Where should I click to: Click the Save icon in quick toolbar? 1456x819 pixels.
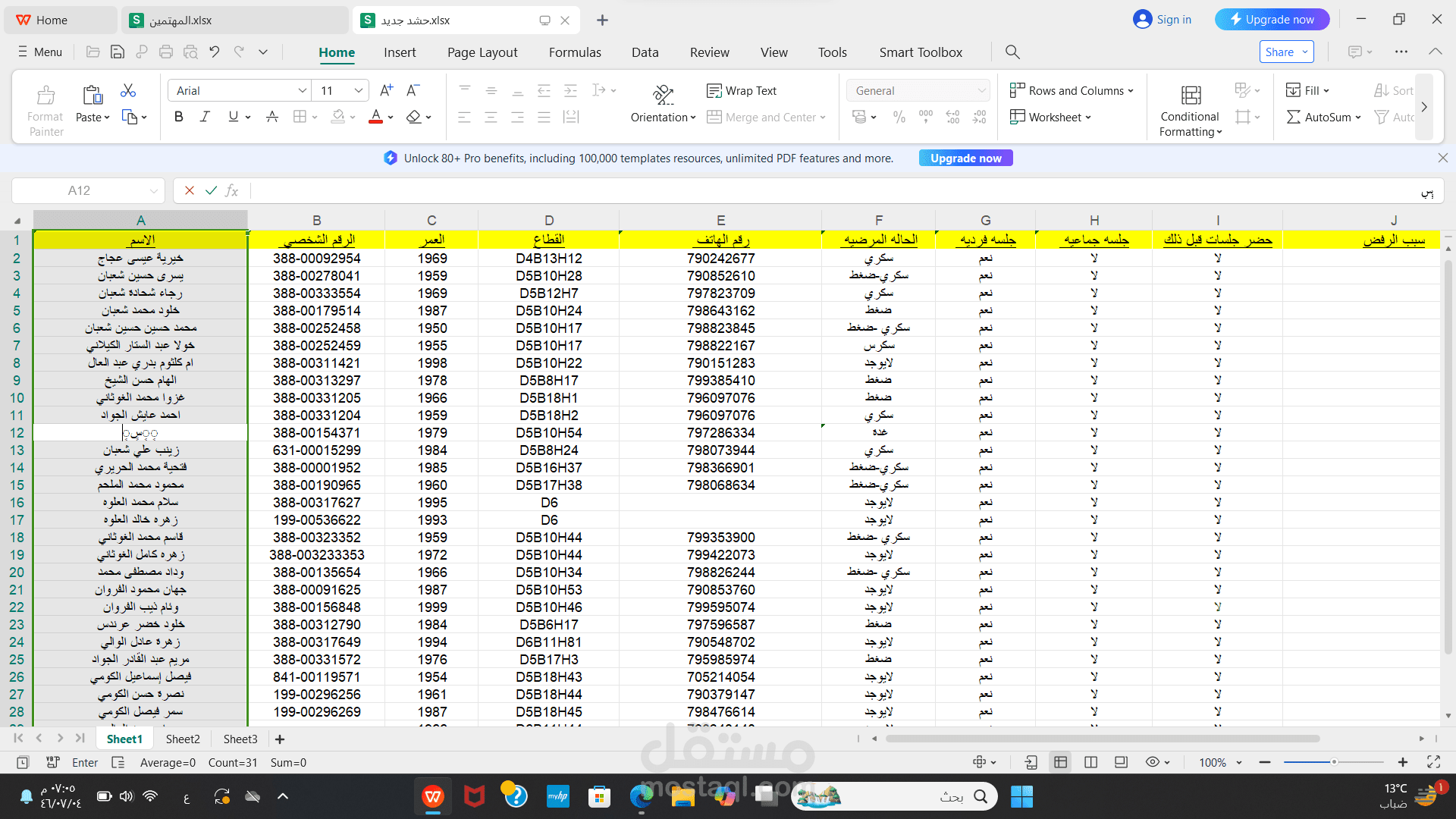point(118,52)
